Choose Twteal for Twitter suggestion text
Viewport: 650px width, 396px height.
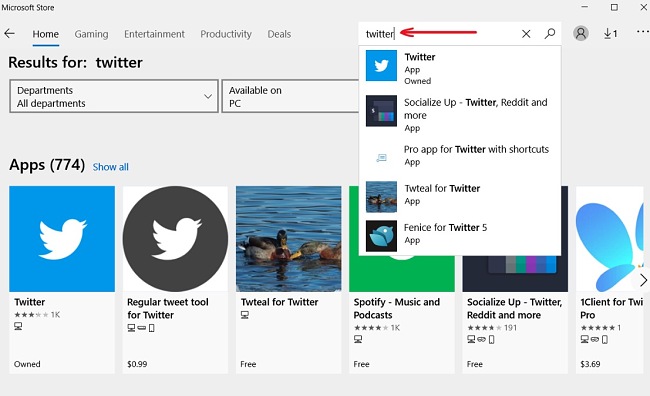click(442, 194)
